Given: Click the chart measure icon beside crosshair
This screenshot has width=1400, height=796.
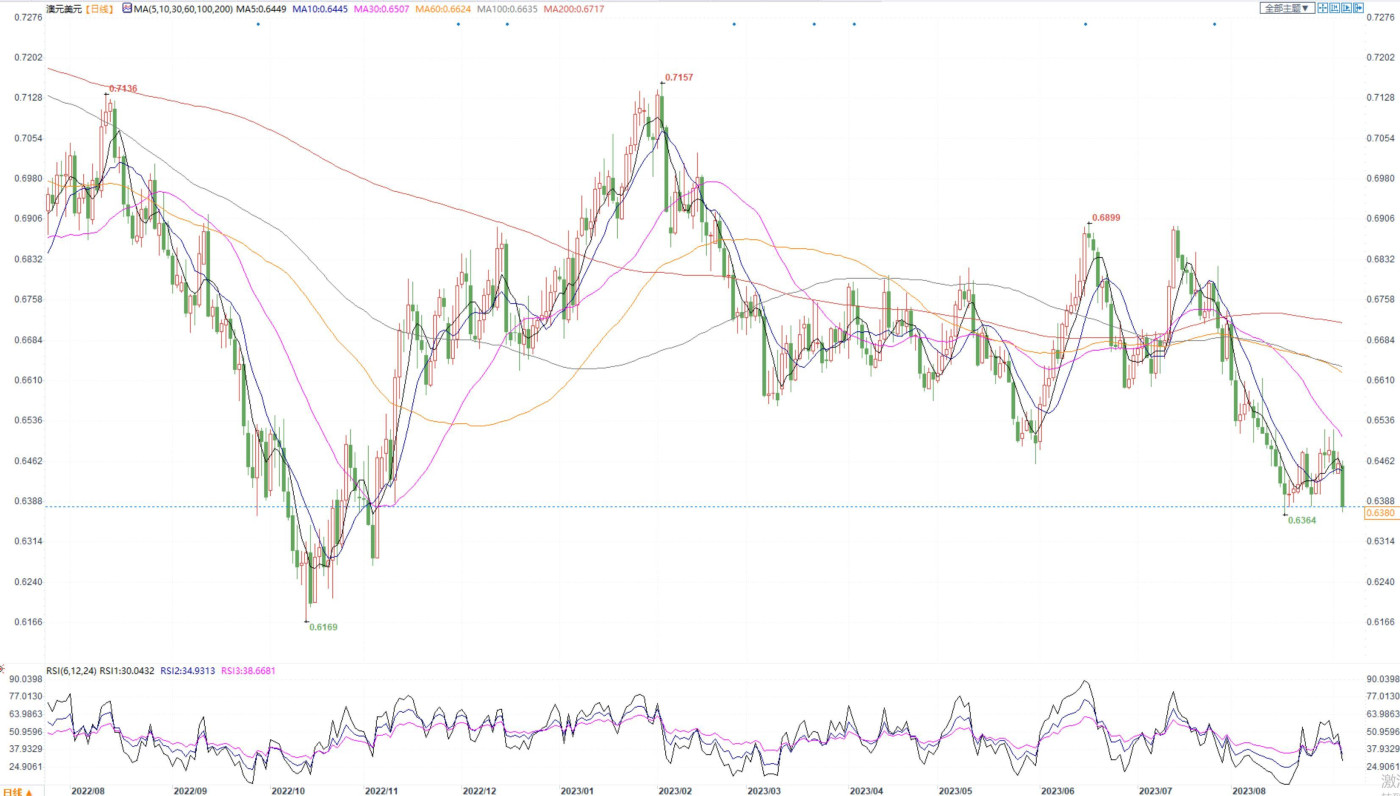Looking at the screenshot, I should [1334, 8].
